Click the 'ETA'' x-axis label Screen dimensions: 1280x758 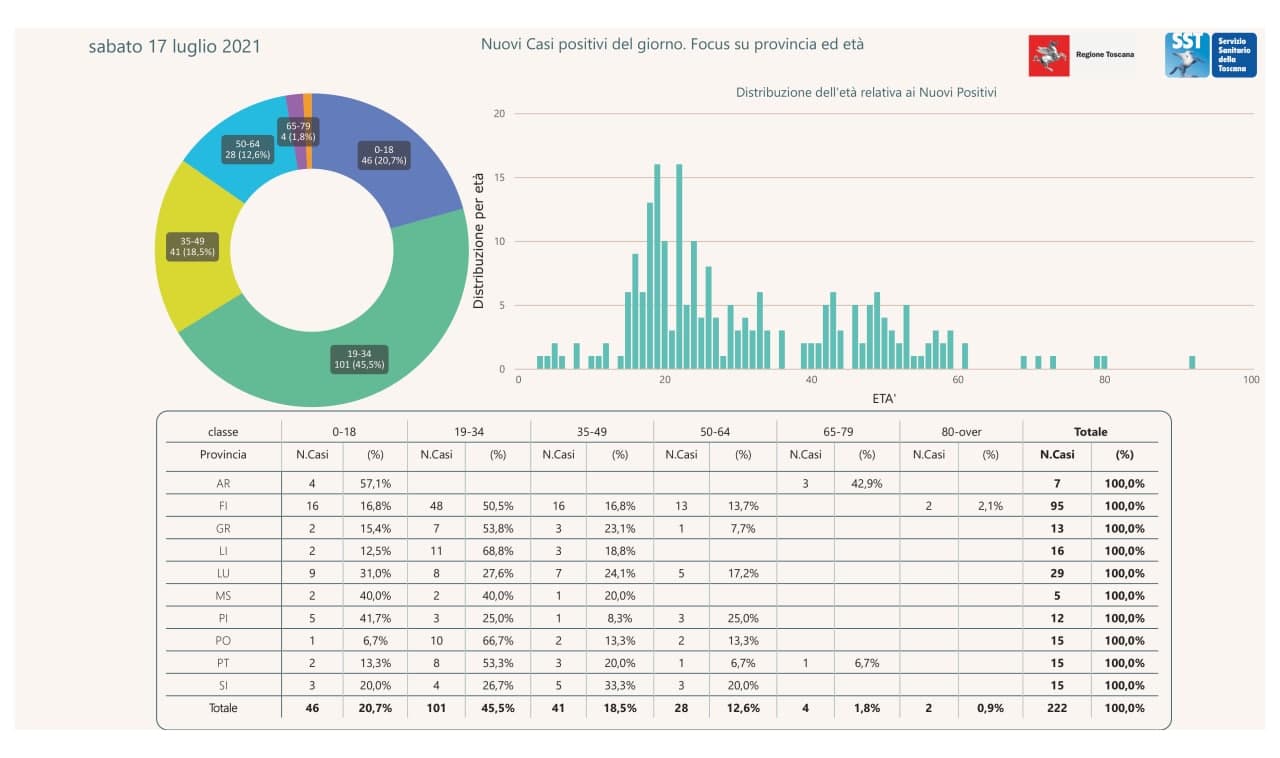[883, 398]
